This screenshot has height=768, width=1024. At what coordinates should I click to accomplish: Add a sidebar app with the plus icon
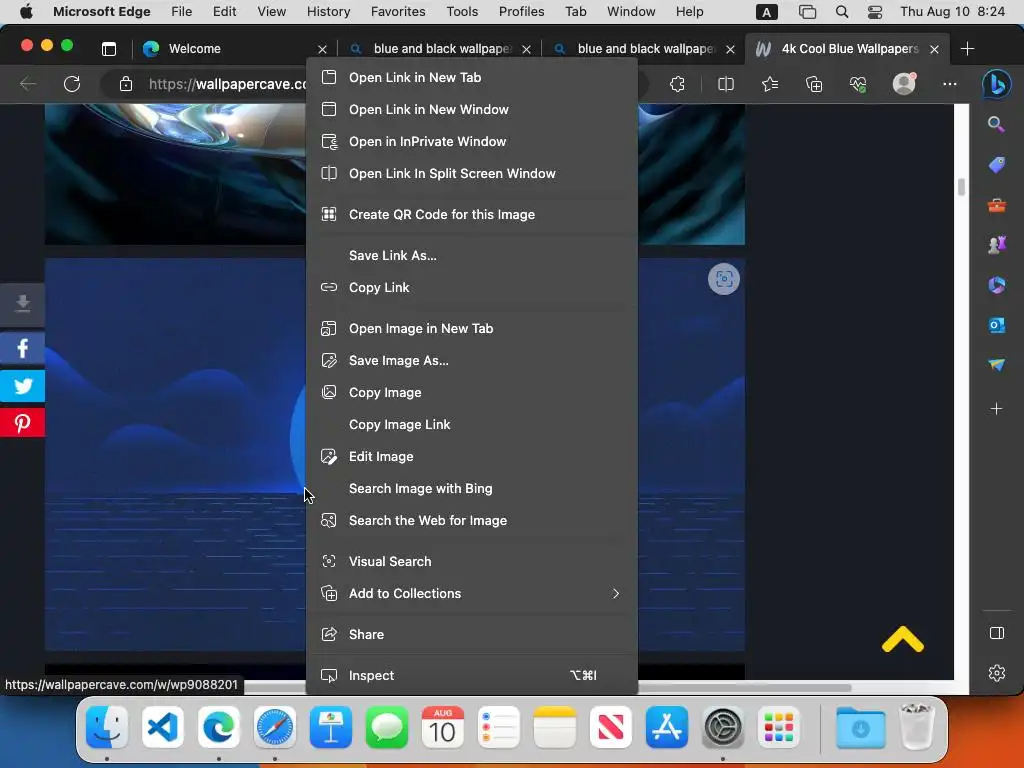pyautogui.click(x=996, y=409)
